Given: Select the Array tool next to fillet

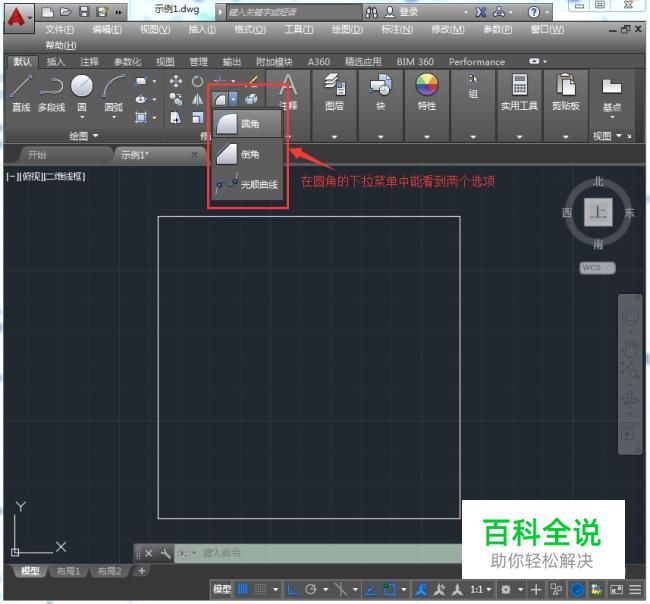Looking at the screenshot, I should click(x=251, y=99).
